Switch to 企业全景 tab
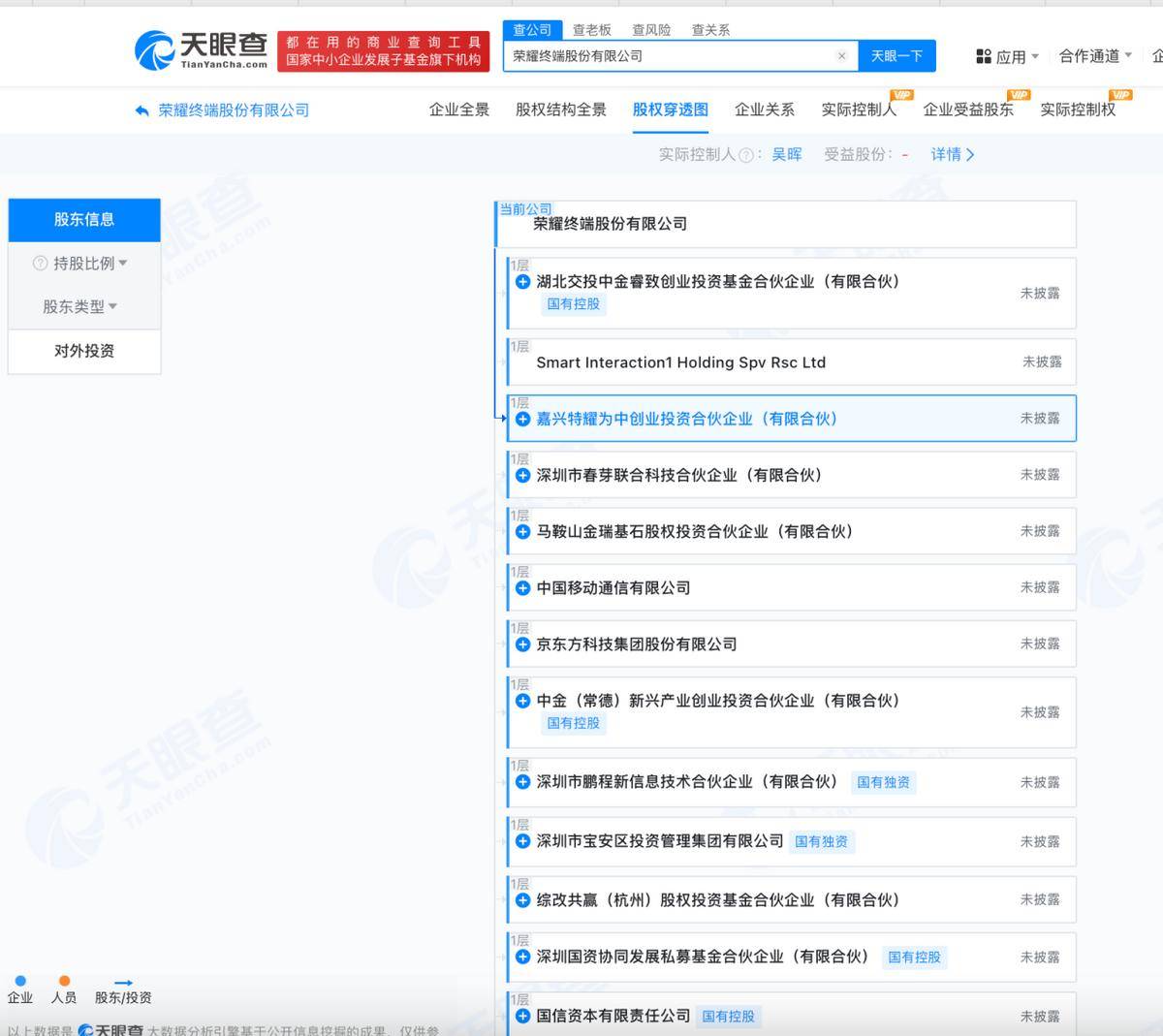Image resolution: width=1163 pixels, height=1036 pixels. click(459, 110)
